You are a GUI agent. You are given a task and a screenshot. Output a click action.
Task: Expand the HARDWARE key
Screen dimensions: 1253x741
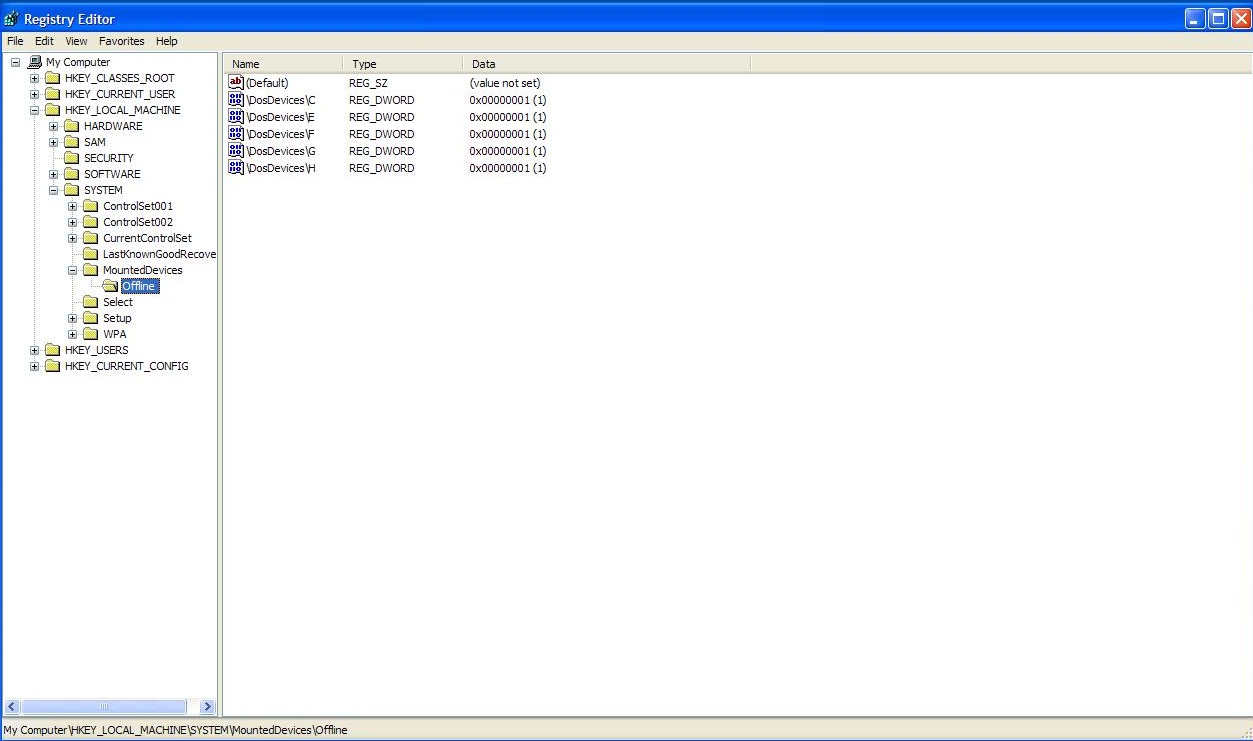coord(53,126)
